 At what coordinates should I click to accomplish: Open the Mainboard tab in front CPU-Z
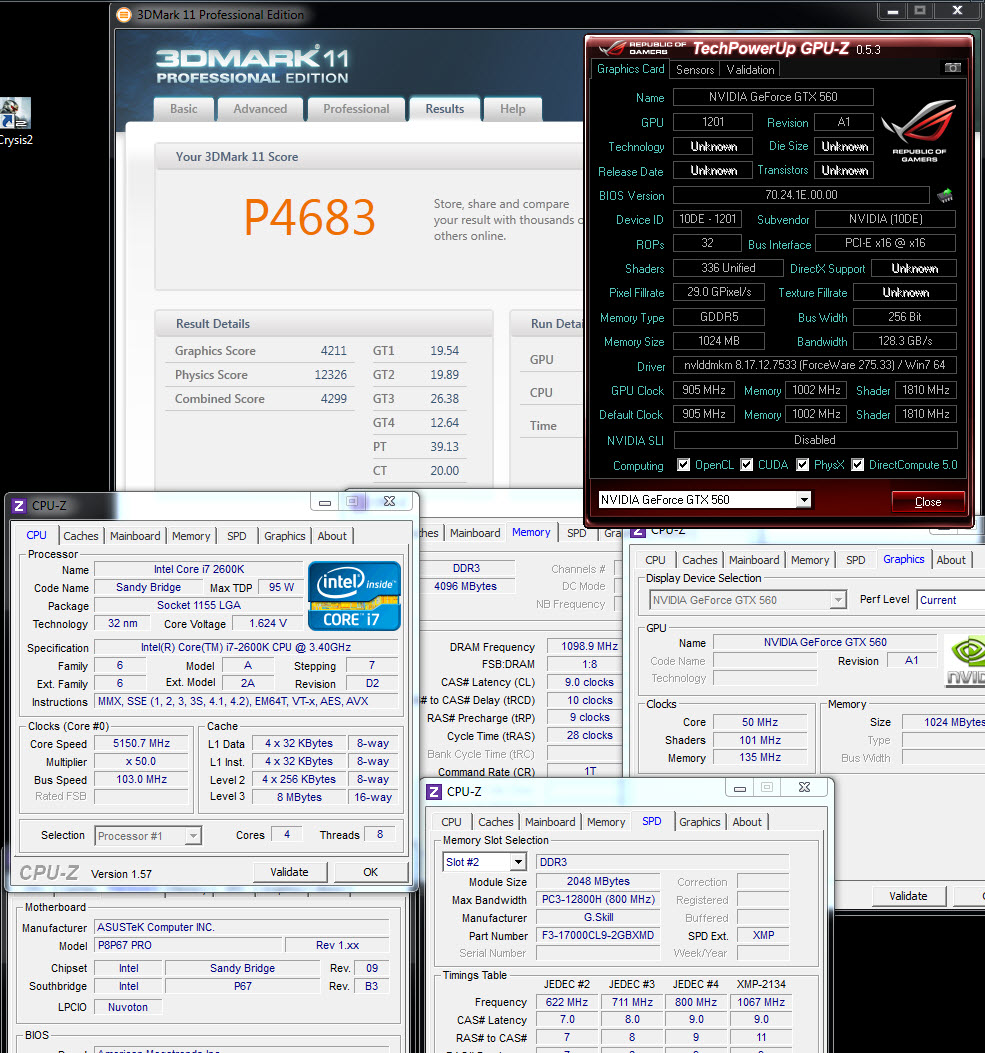(135, 536)
